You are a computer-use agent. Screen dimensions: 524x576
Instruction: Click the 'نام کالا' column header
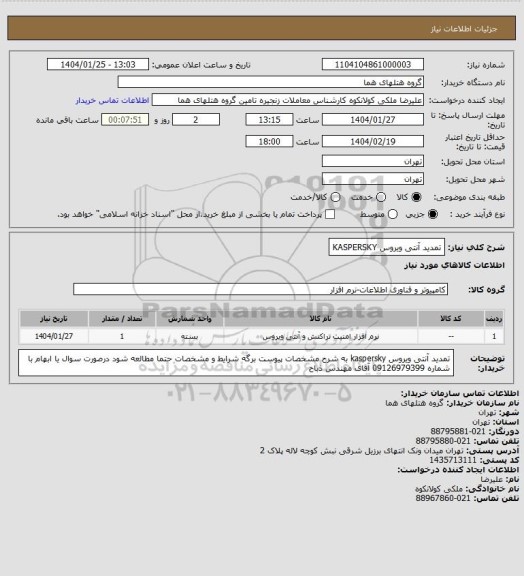tap(320, 318)
